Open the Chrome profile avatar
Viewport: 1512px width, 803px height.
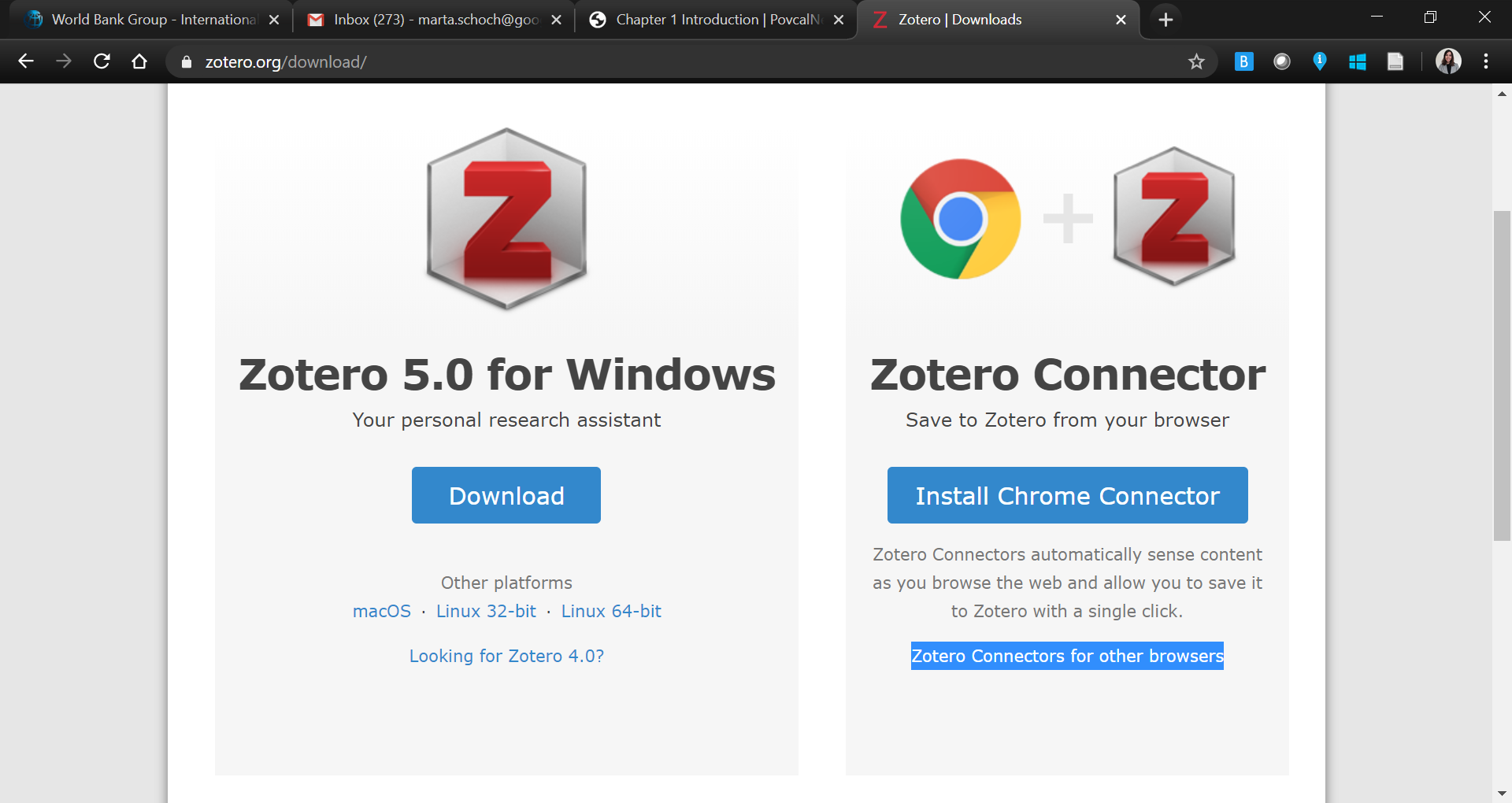pos(1448,61)
